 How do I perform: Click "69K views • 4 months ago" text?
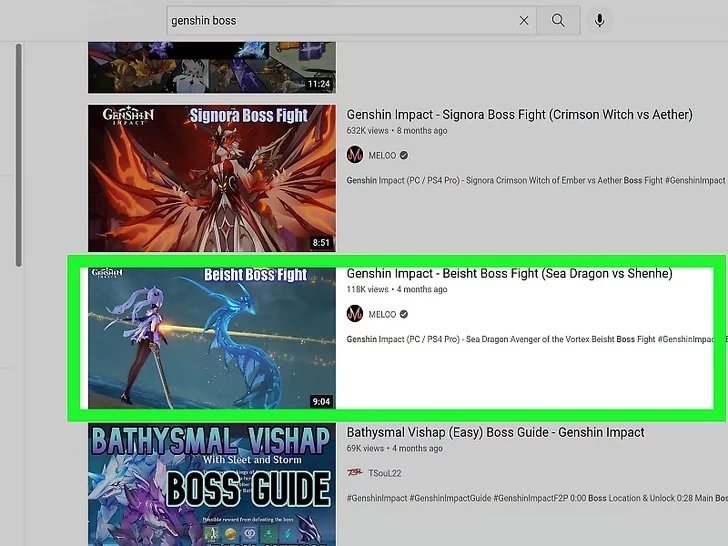(395, 448)
